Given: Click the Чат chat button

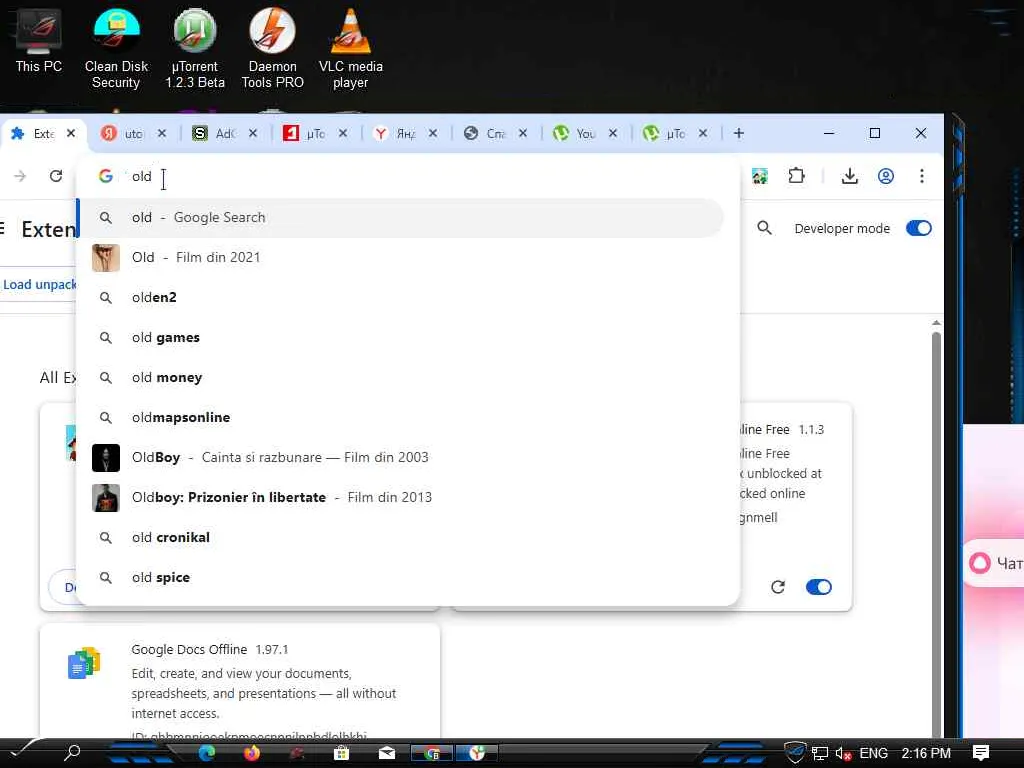Looking at the screenshot, I should tap(995, 563).
